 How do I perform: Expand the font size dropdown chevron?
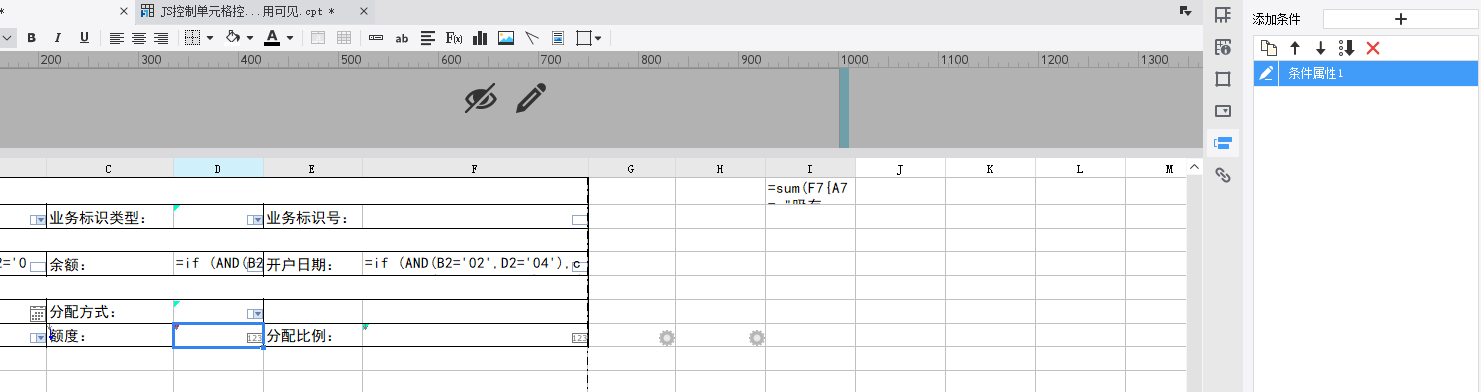(x=7, y=38)
